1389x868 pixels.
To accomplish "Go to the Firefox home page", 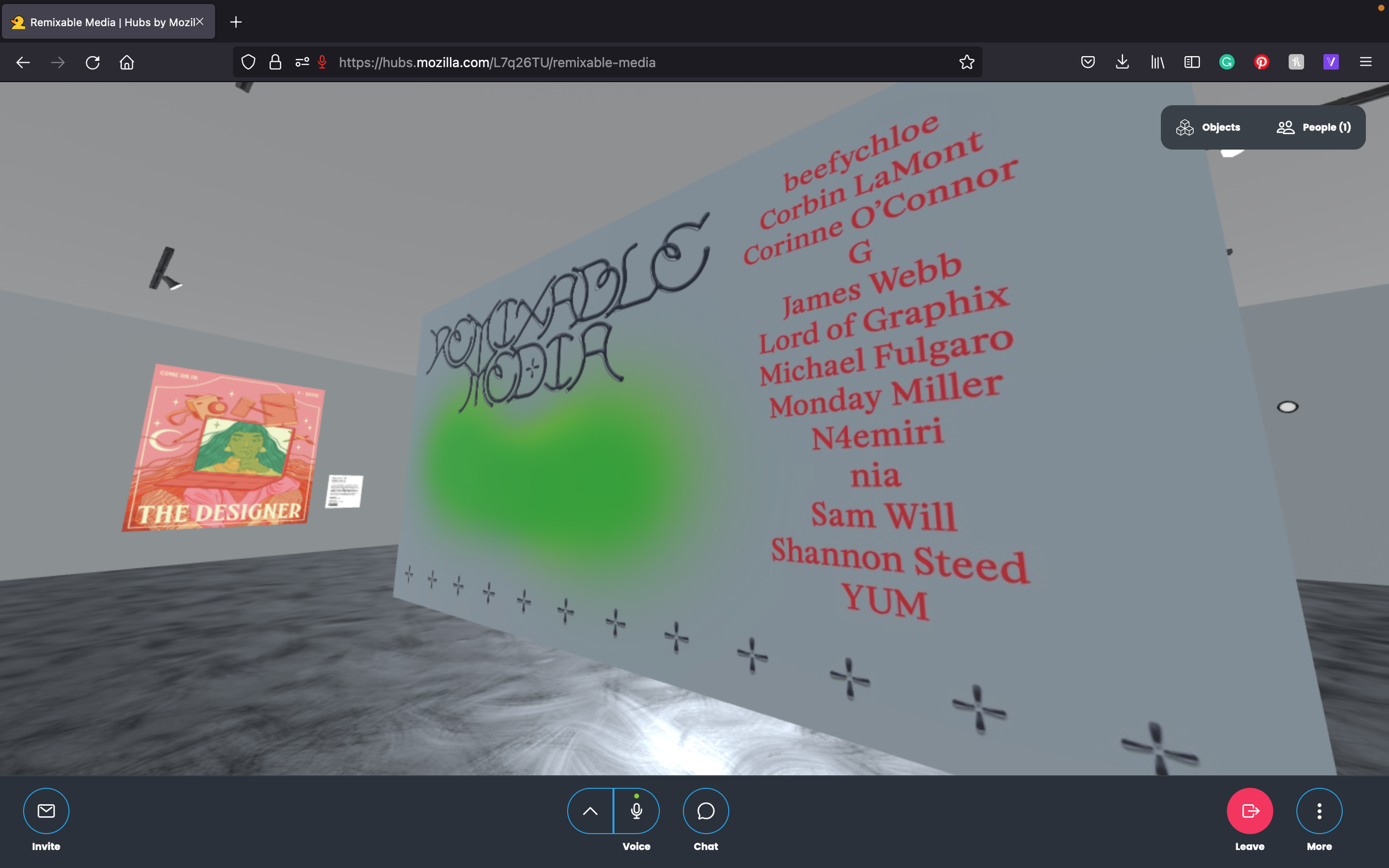I will [127, 62].
